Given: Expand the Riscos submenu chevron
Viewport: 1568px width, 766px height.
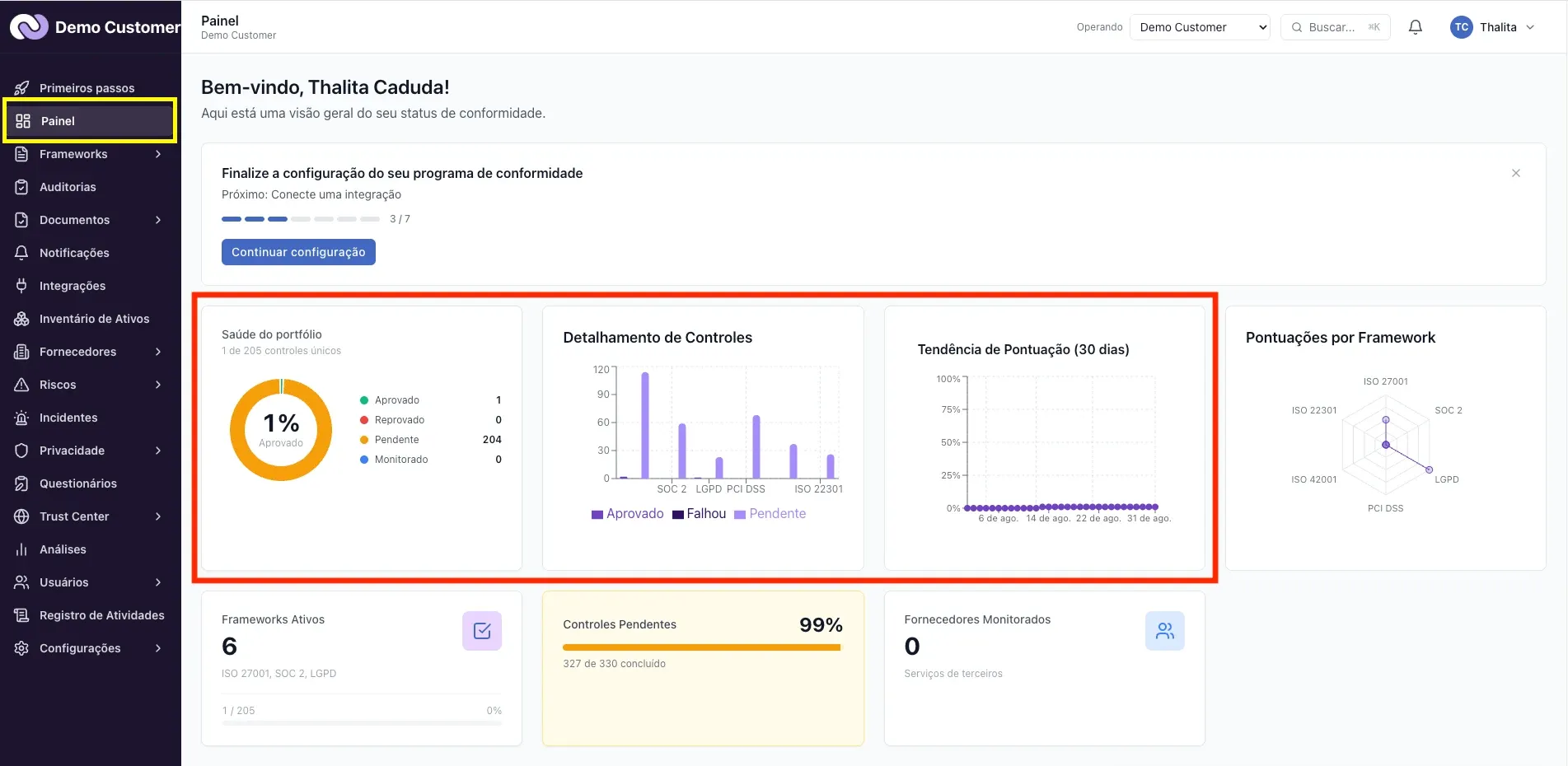Looking at the screenshot, I should [158, 385].
